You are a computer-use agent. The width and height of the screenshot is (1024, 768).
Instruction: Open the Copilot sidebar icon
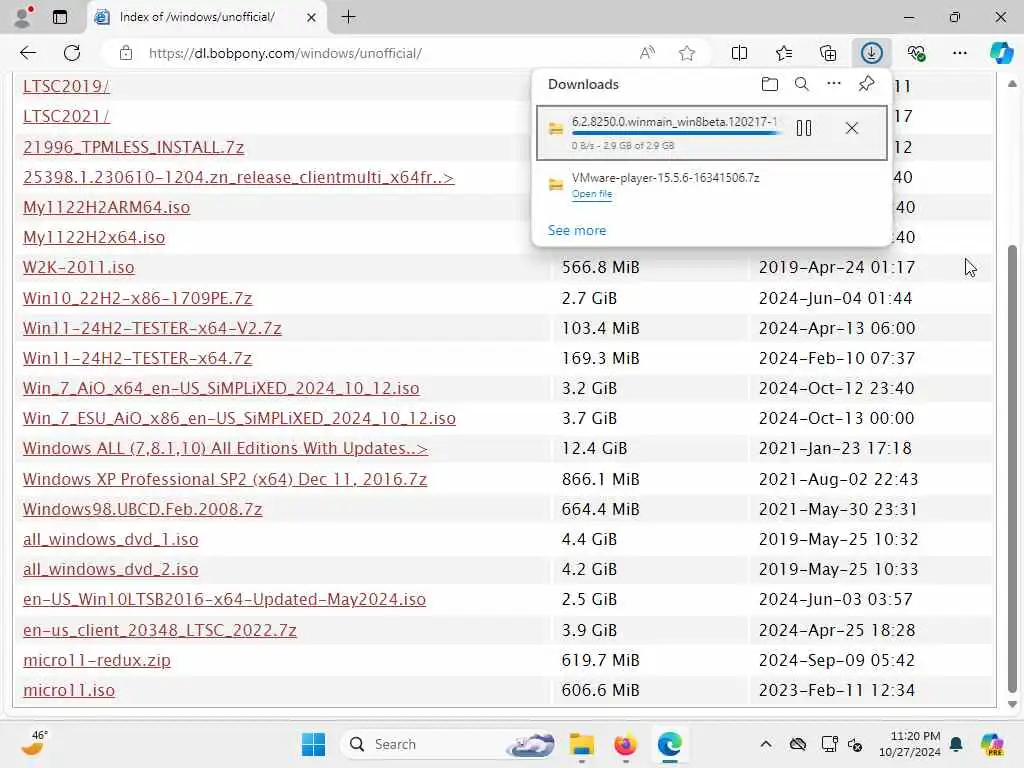[1001, 53]
